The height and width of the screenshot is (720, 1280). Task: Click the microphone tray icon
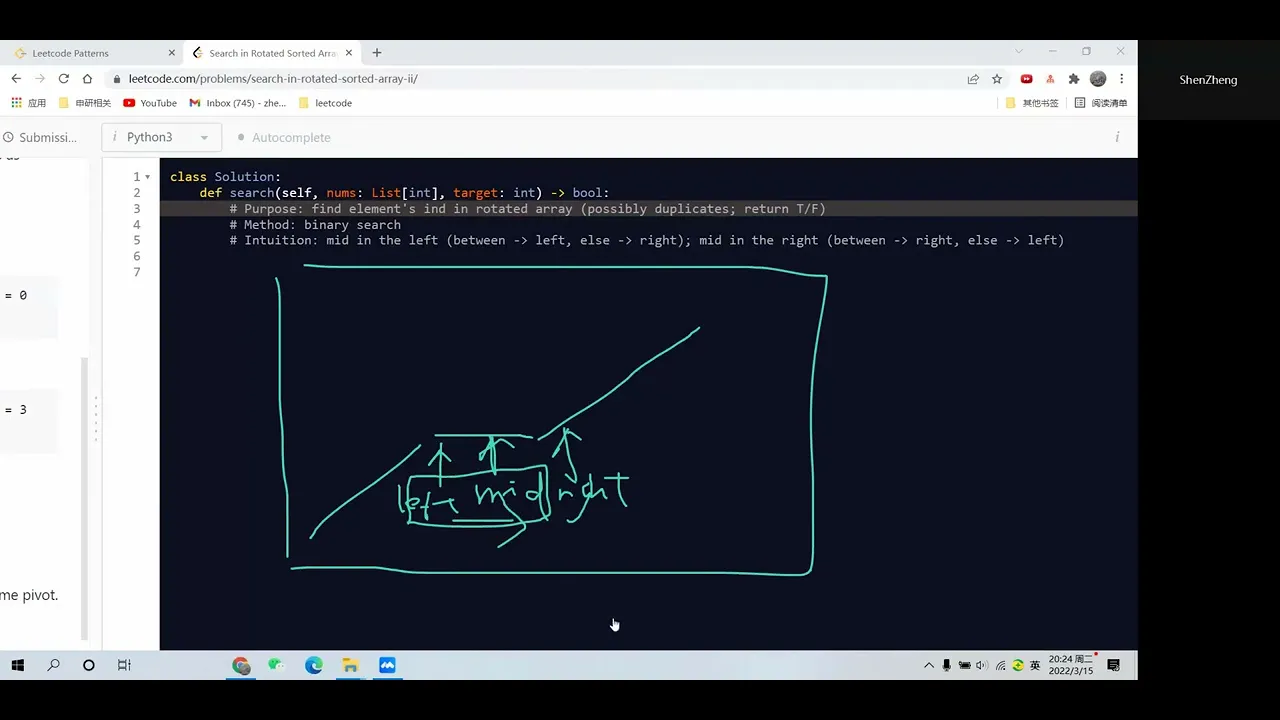(x=946, y=665)
